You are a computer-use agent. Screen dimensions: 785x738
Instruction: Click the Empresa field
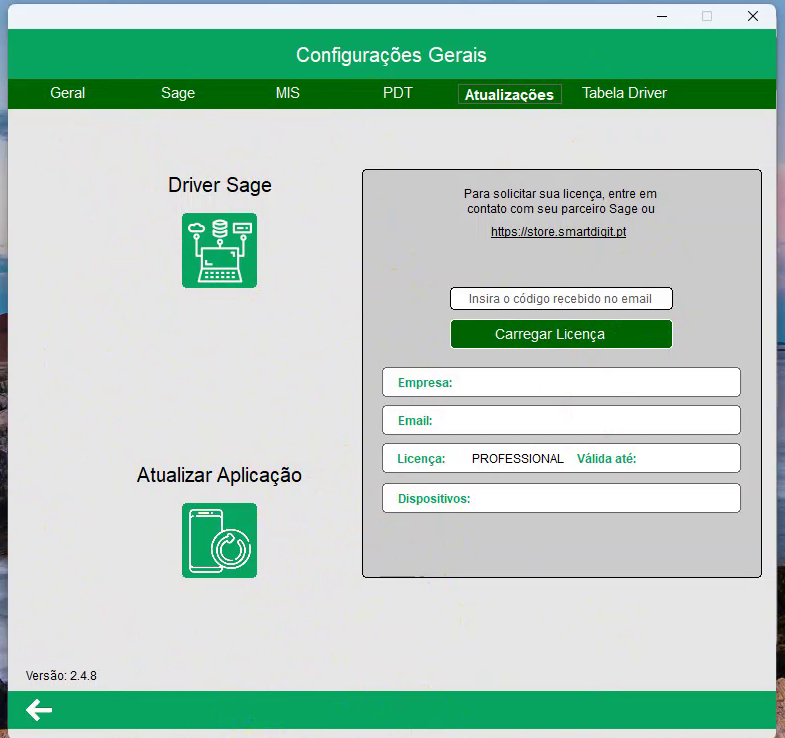click(x=561, y=382)
